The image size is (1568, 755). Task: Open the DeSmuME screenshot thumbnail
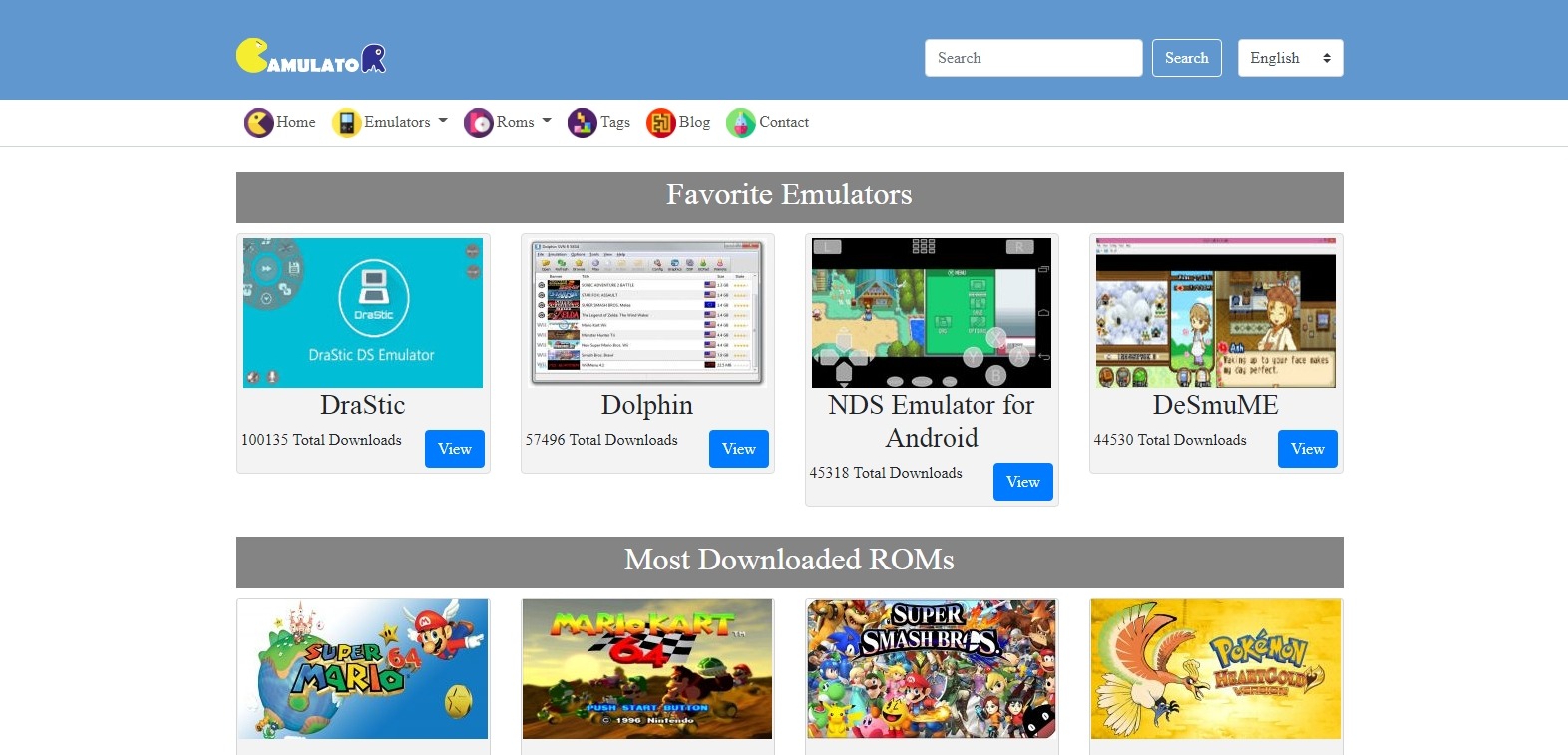coord(1216,313)
